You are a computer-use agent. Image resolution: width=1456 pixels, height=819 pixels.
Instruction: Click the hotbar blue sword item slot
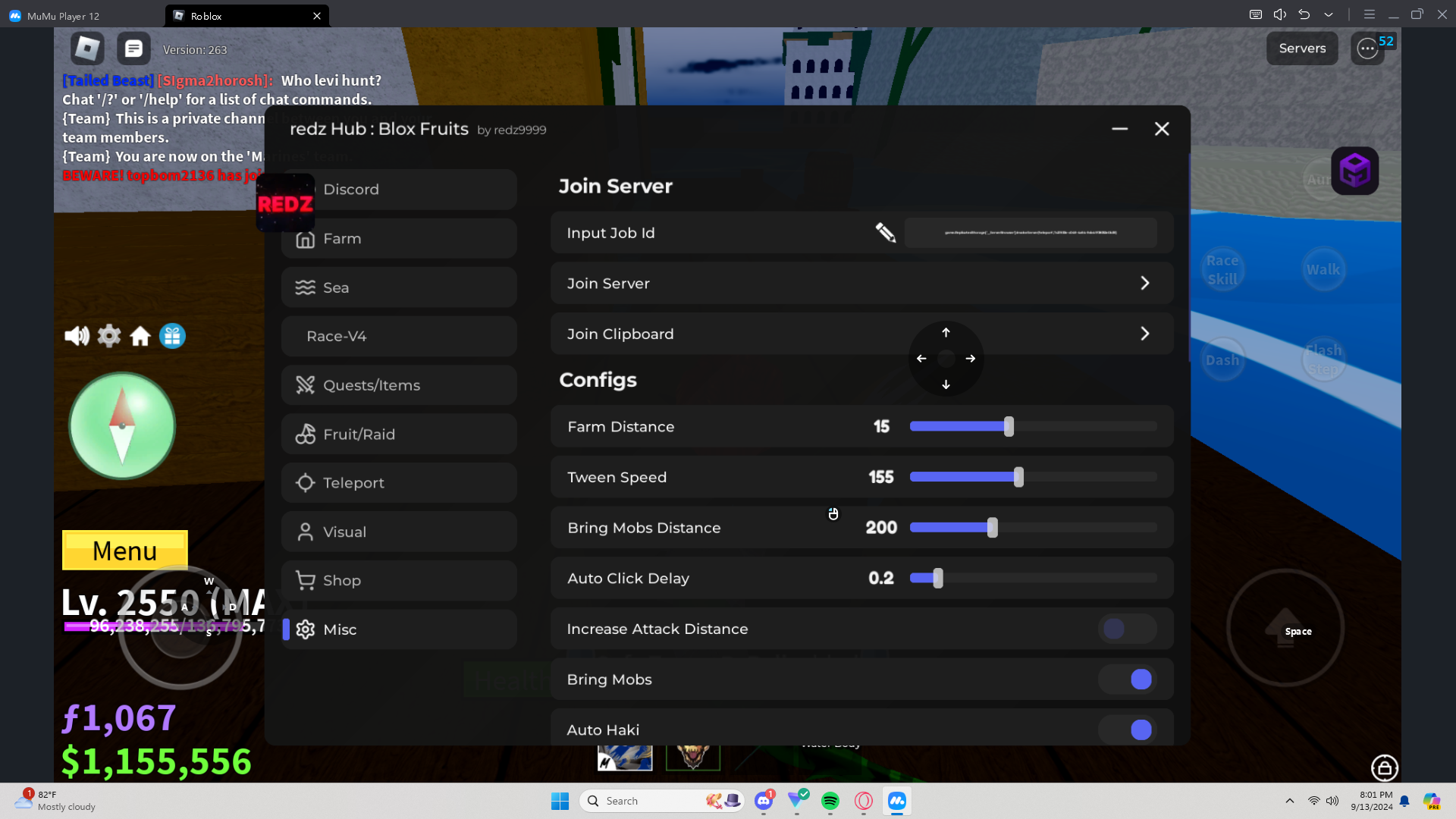pos(625,757)
